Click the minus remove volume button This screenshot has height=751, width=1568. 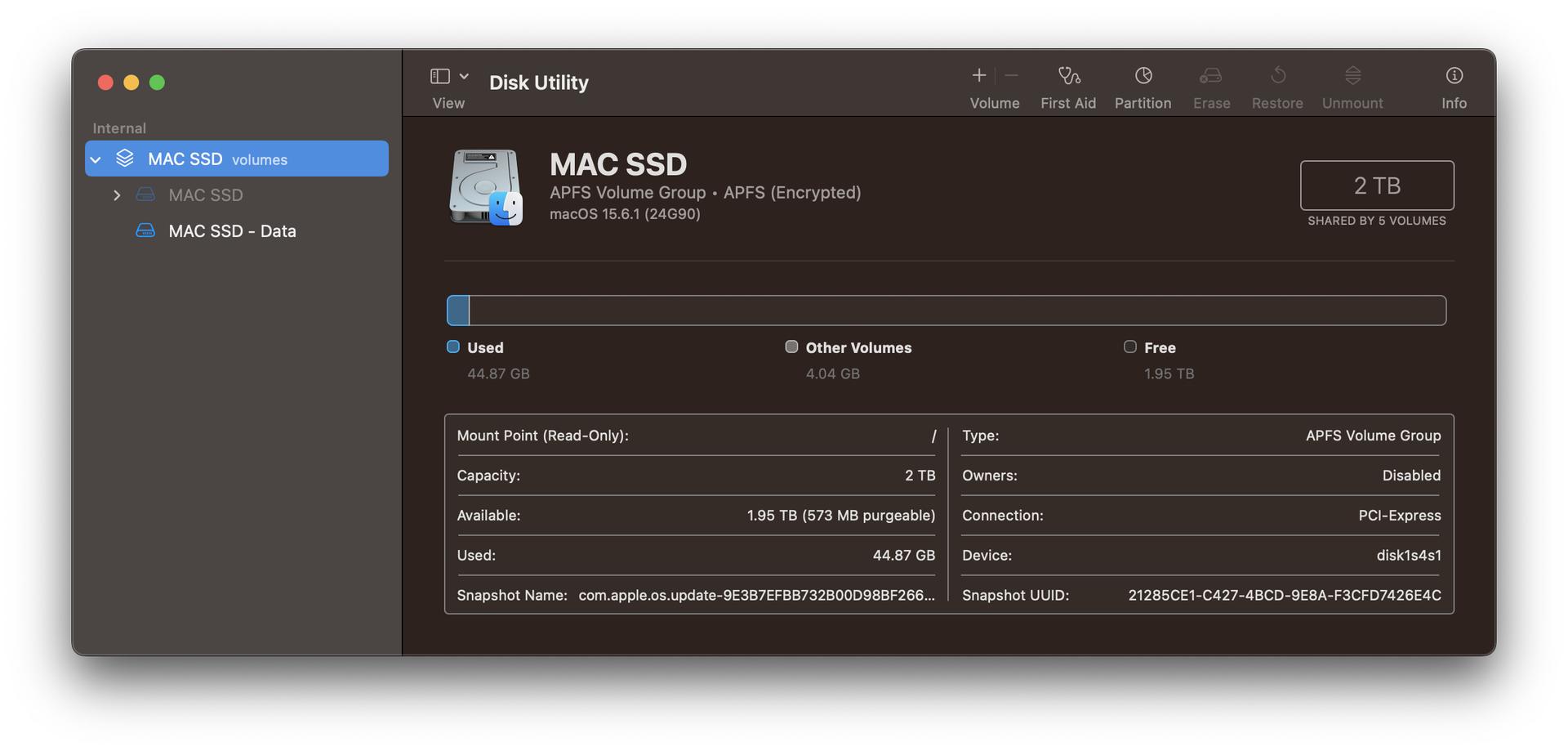click(x=1011, y=76)
